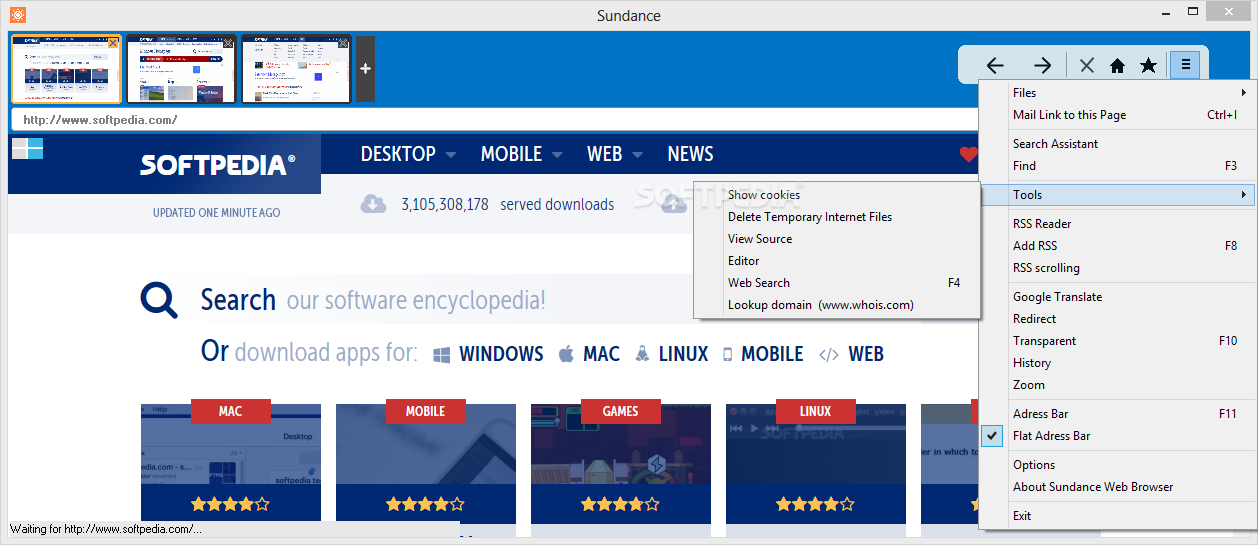Open the GAMES category card
The image size is (1258, 545).
[x=621, y=463]
